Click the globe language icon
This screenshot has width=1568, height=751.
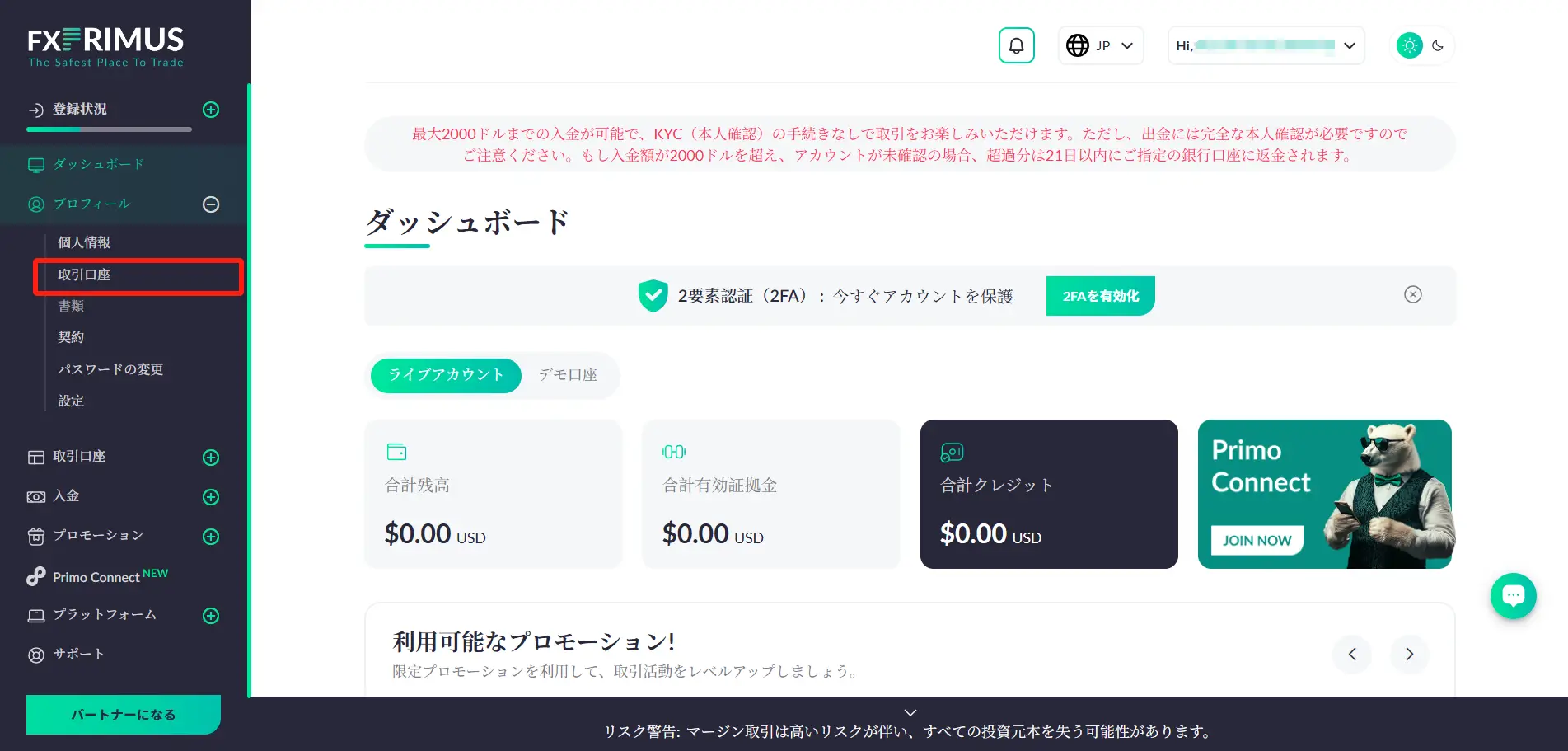click(1077, 45)
